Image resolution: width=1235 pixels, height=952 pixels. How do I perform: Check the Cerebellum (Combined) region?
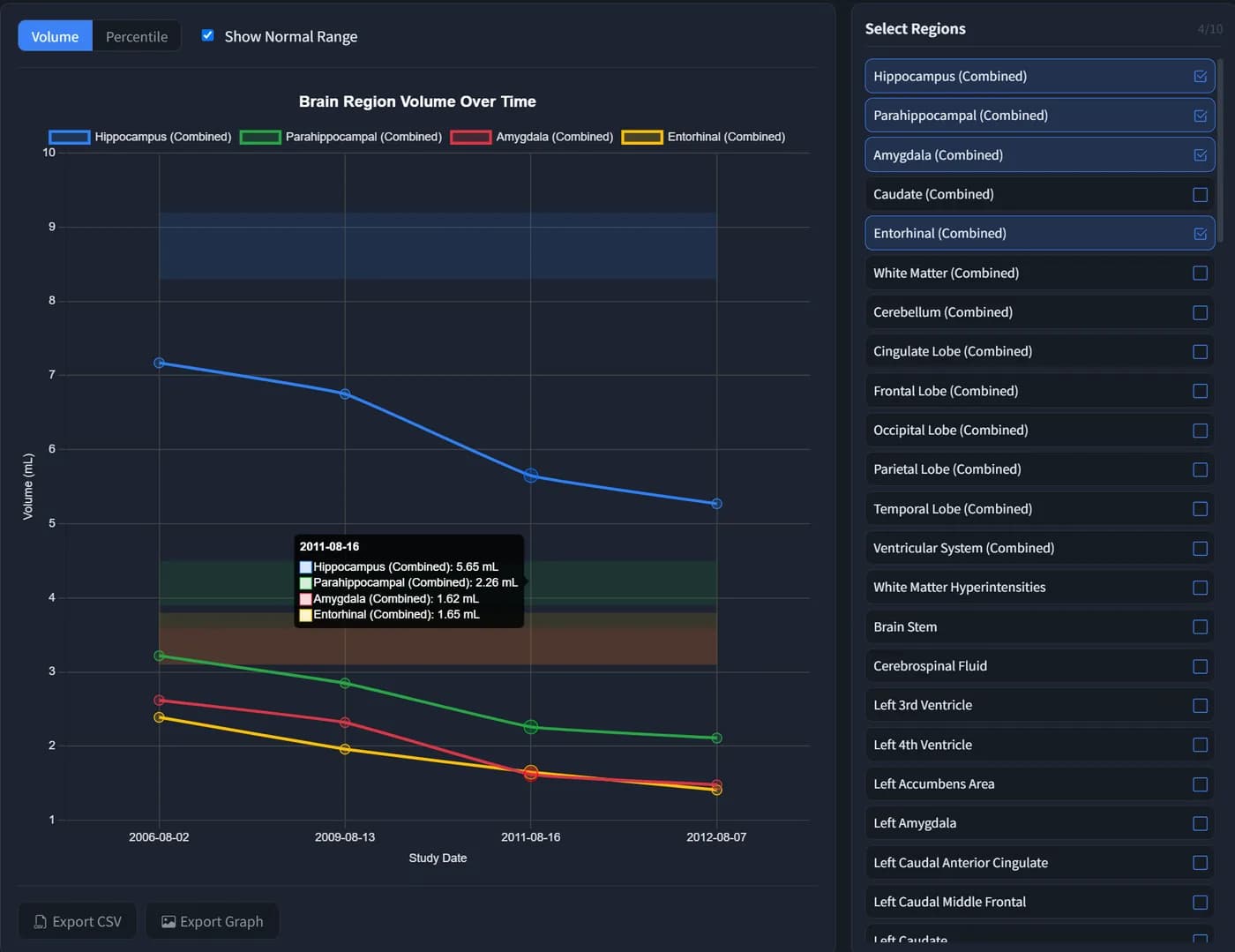coord(1040,312)
